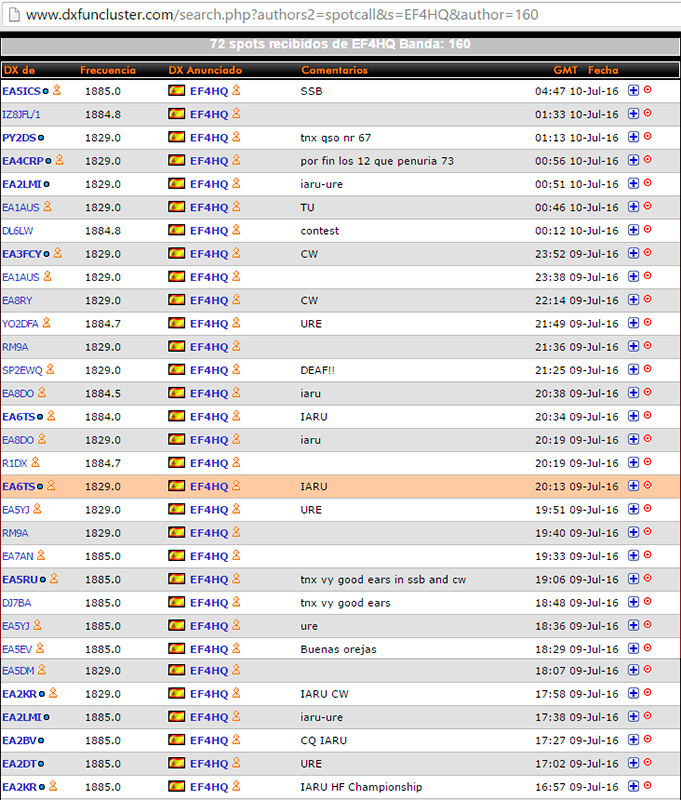Click the orange person icon after EF4HQ in the DL6LW row

(236, 230)
